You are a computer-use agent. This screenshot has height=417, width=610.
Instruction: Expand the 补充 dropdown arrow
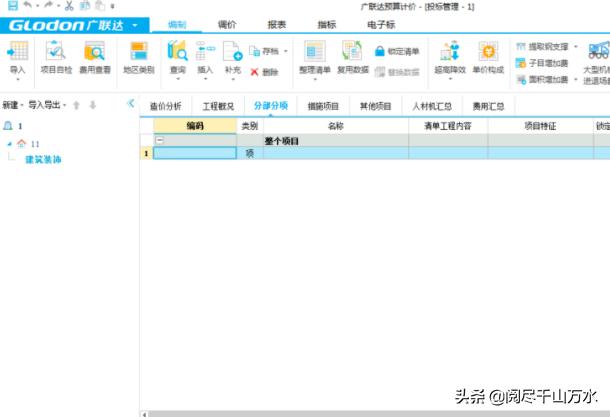pyautogui.click(x=233, y=79)
